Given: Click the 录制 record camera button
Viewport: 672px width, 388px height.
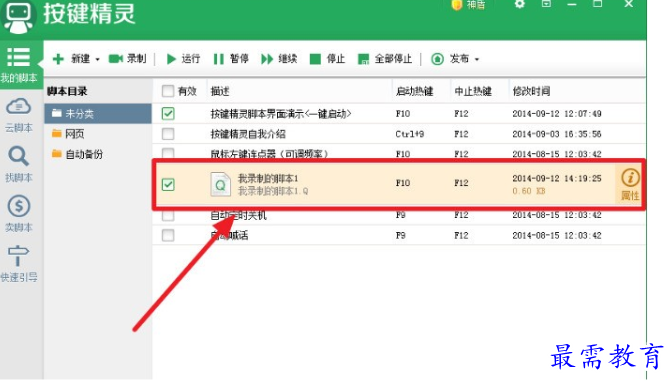Looking at the screenshot, I should coord(127,59).
